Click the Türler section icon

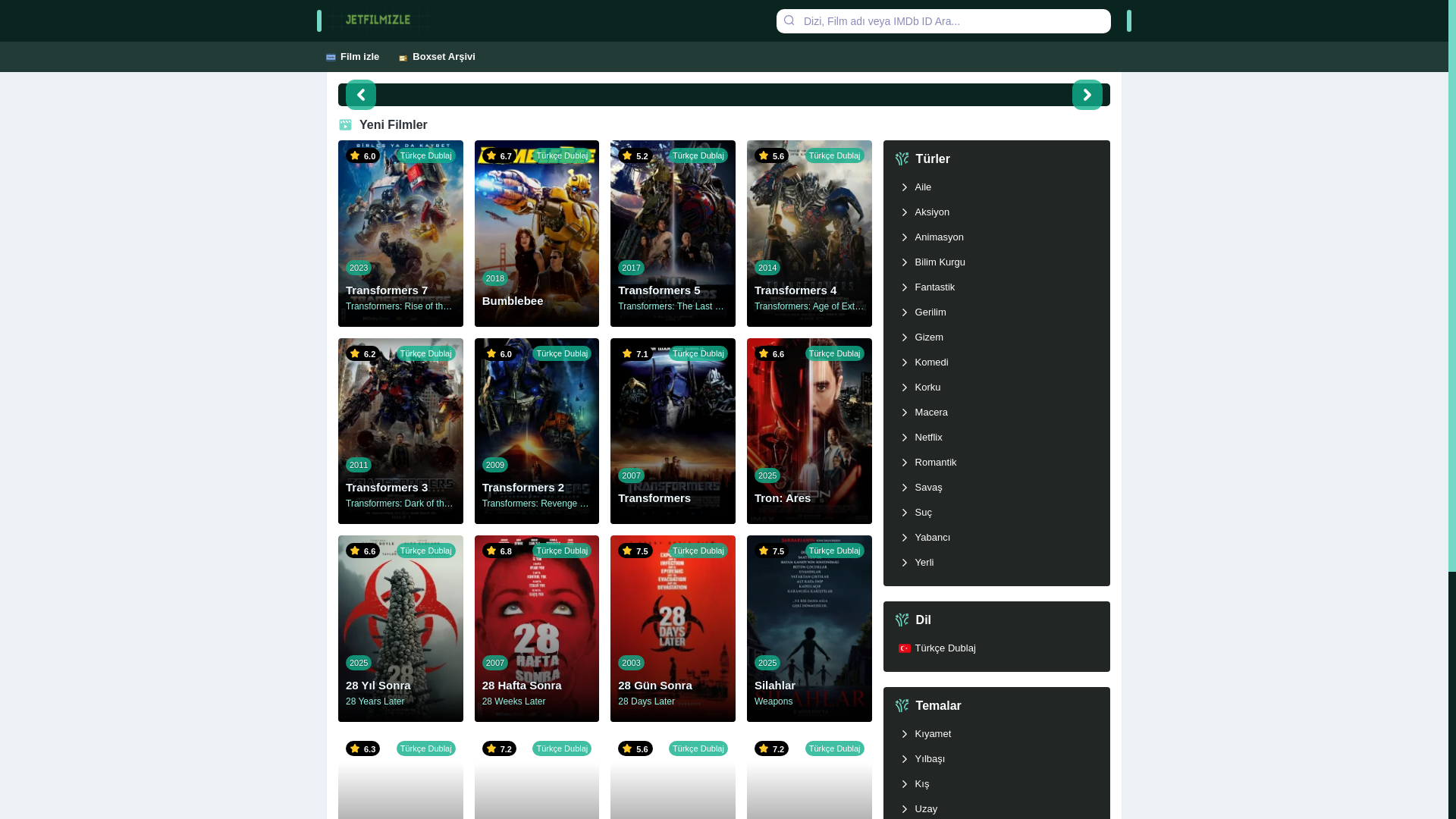click(x=902, y=158)
